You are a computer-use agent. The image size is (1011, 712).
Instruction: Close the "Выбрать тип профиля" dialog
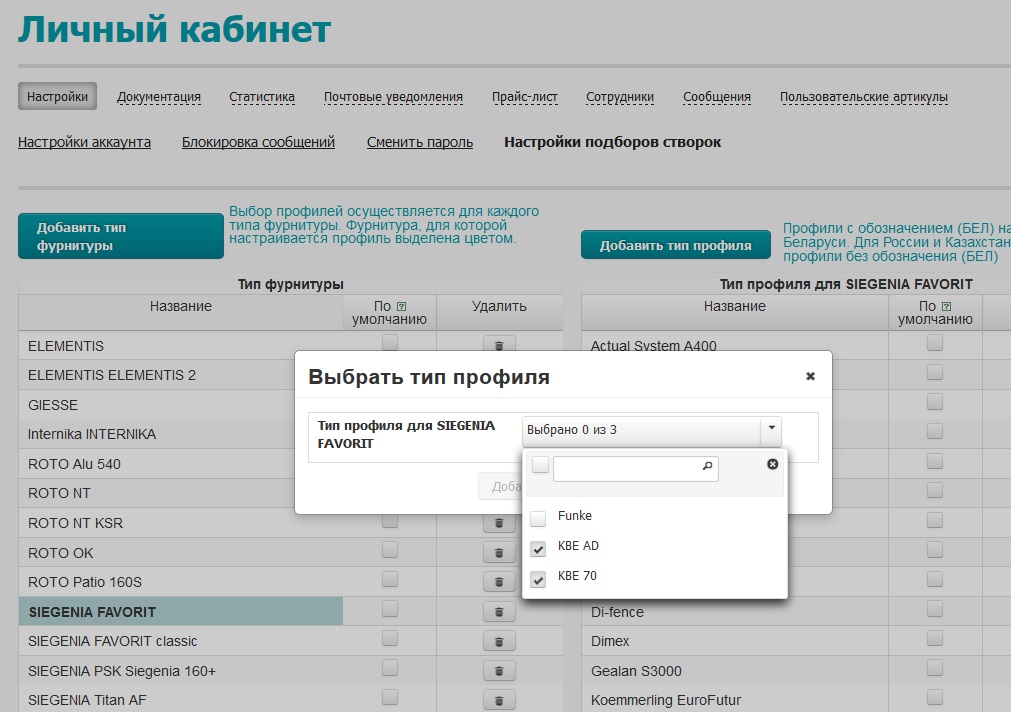click(x=810, y=377)
